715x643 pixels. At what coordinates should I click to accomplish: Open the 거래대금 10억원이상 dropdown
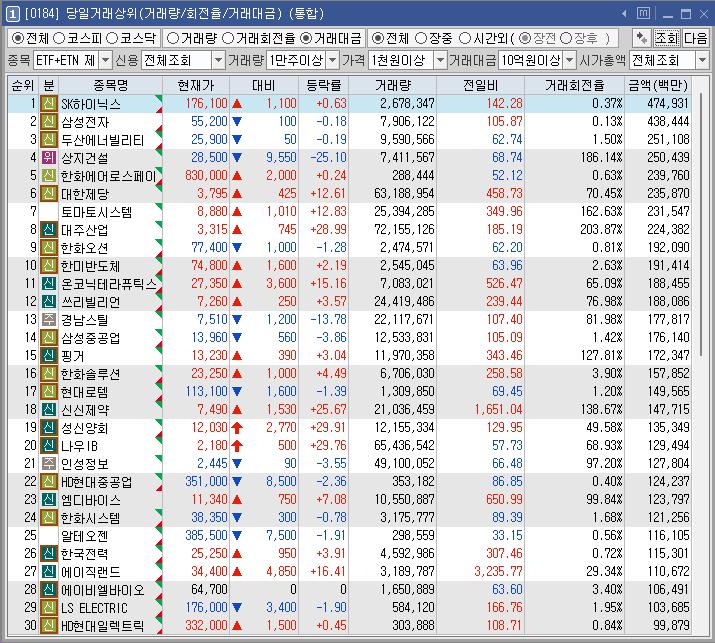point(570,60)
